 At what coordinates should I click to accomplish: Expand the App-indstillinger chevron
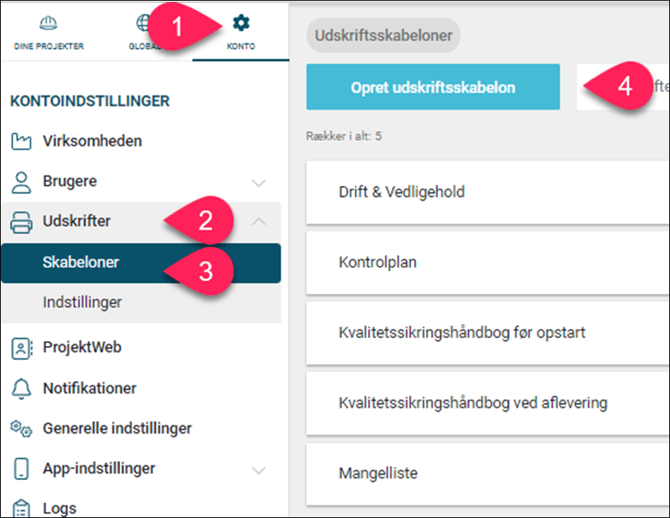pos(259,469)
